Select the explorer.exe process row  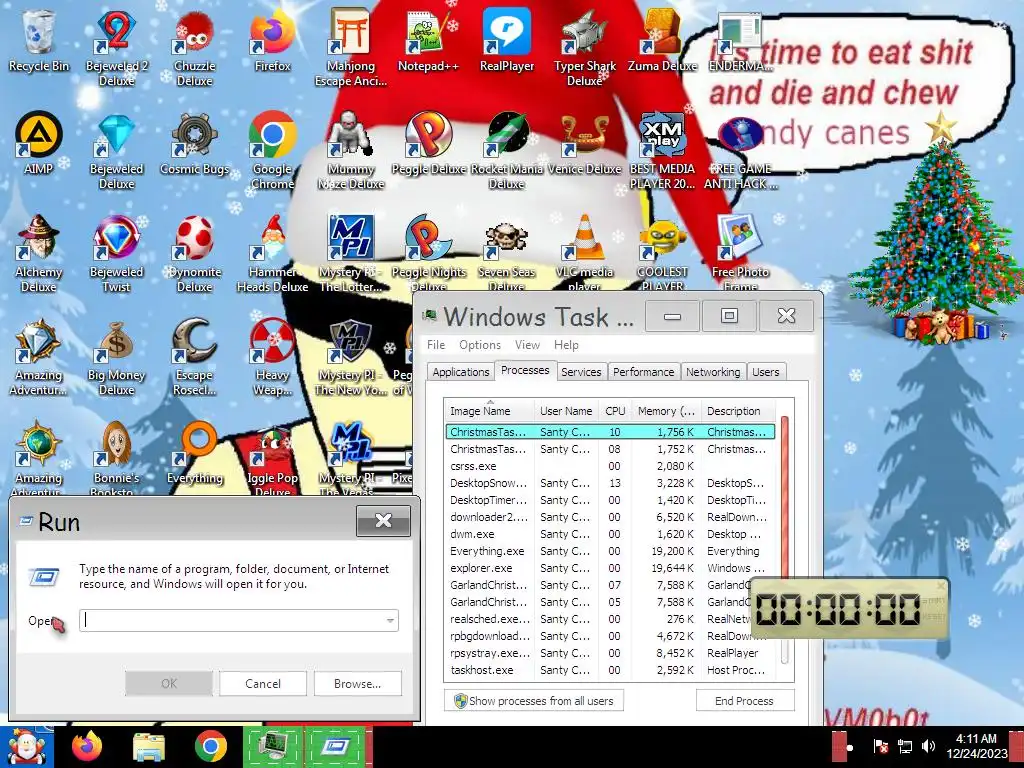[610, 568]
